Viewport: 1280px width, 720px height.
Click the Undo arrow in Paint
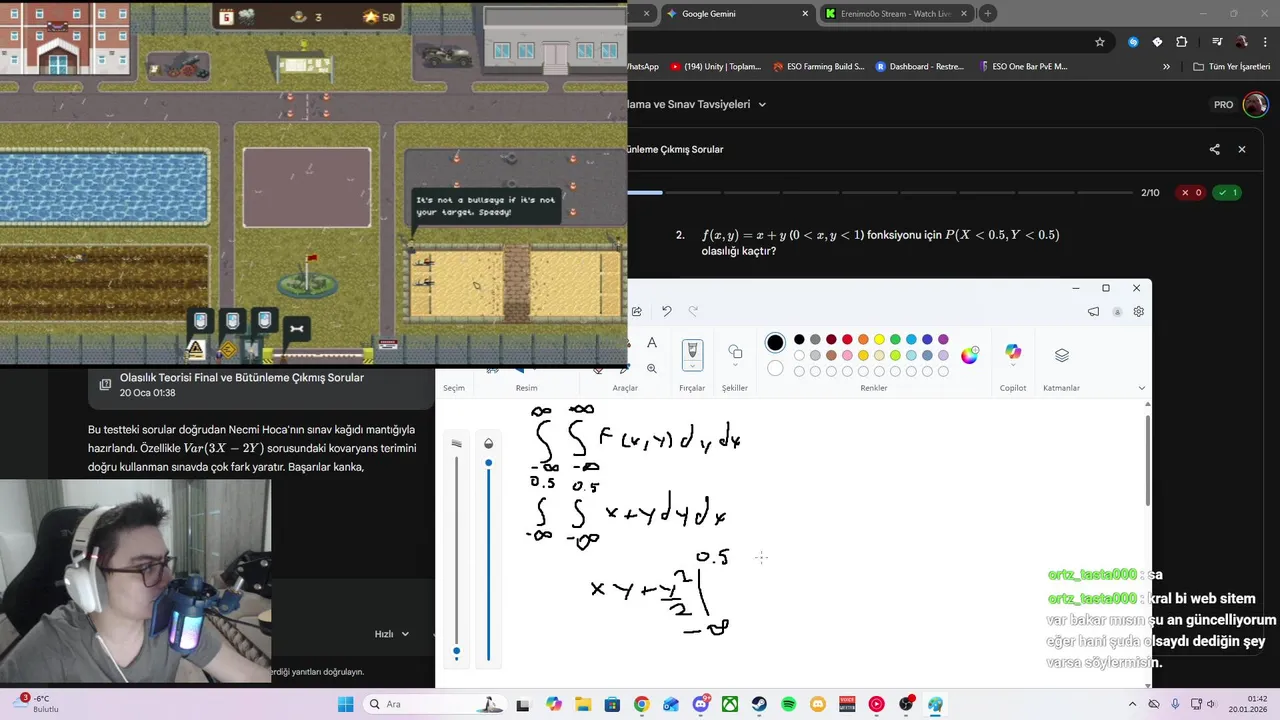point(666,312)
